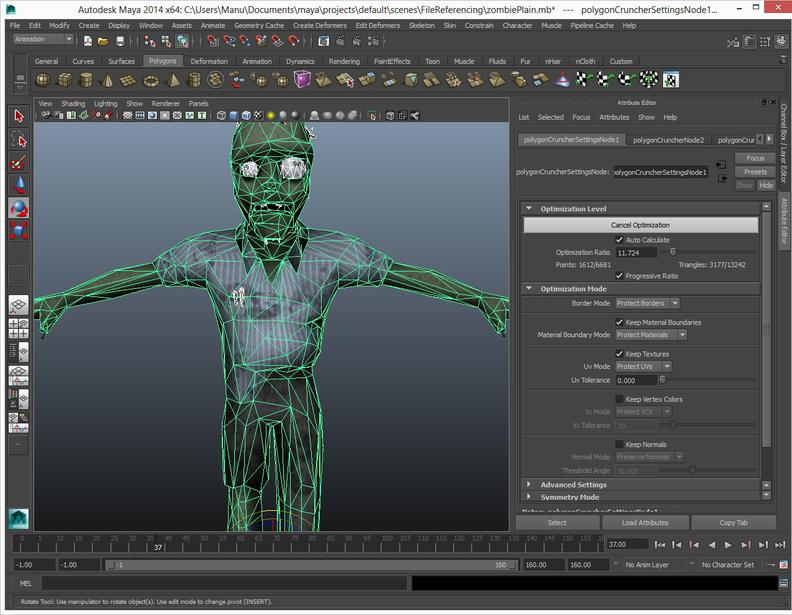Click the polygon cone shelf icon
The height and width of the screenshot is (615, 792).
pyautogui.click(x=109, y=80)
